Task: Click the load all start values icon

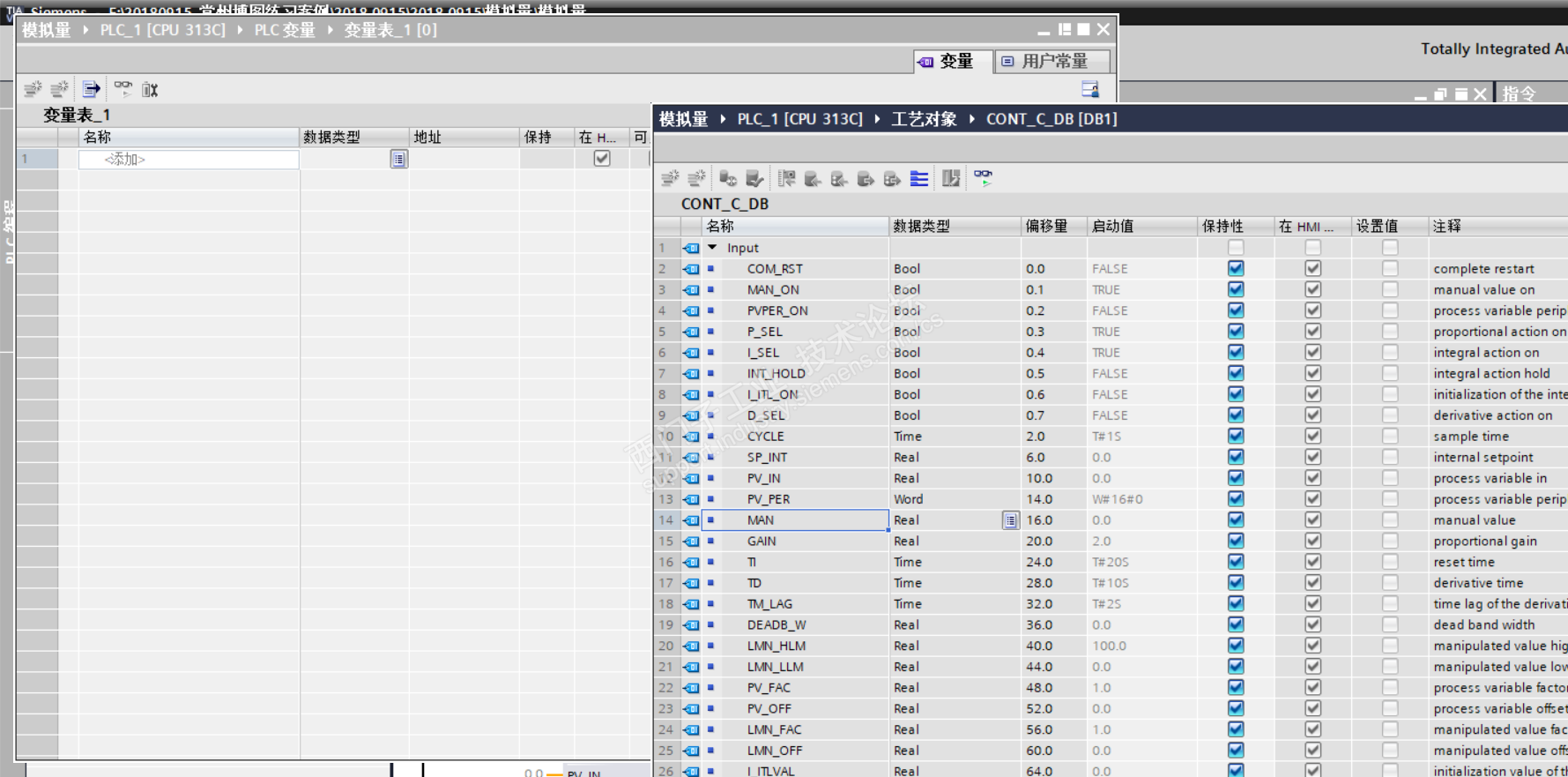Action: click(x=892, y=179)
